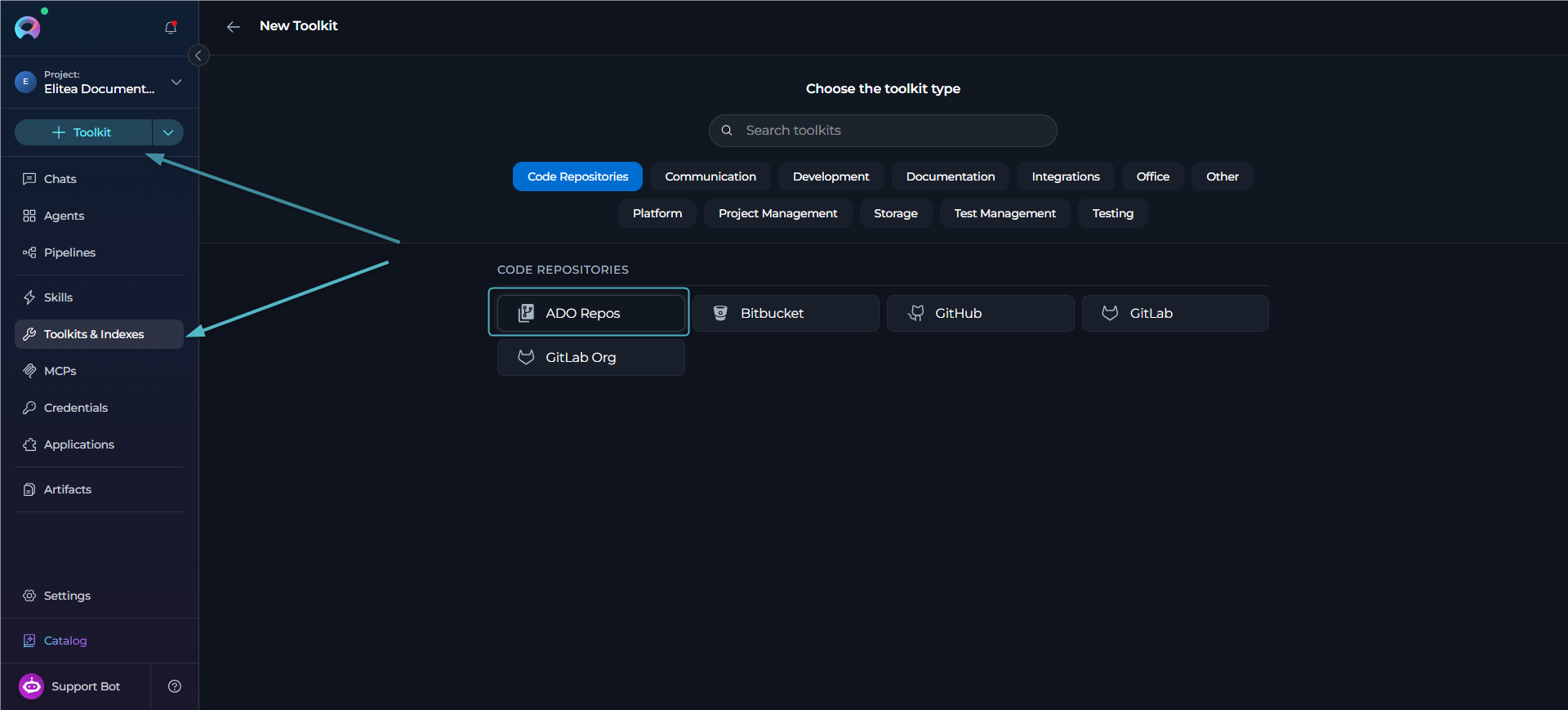1568x710 pixels.
Task: Click the Elitea logo icon
Action: tap(28, 27)
